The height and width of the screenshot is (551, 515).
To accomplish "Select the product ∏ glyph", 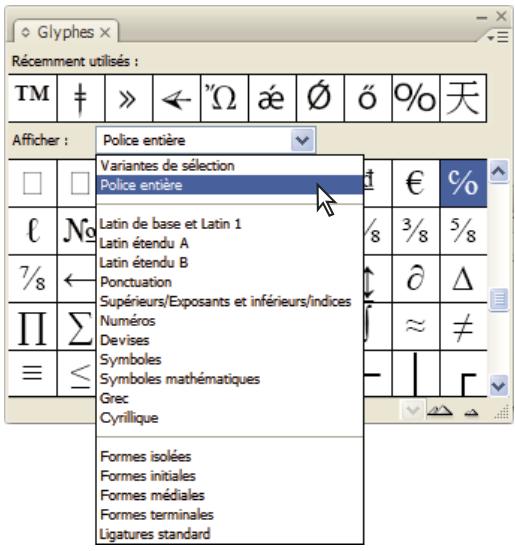I will (32, 326).
